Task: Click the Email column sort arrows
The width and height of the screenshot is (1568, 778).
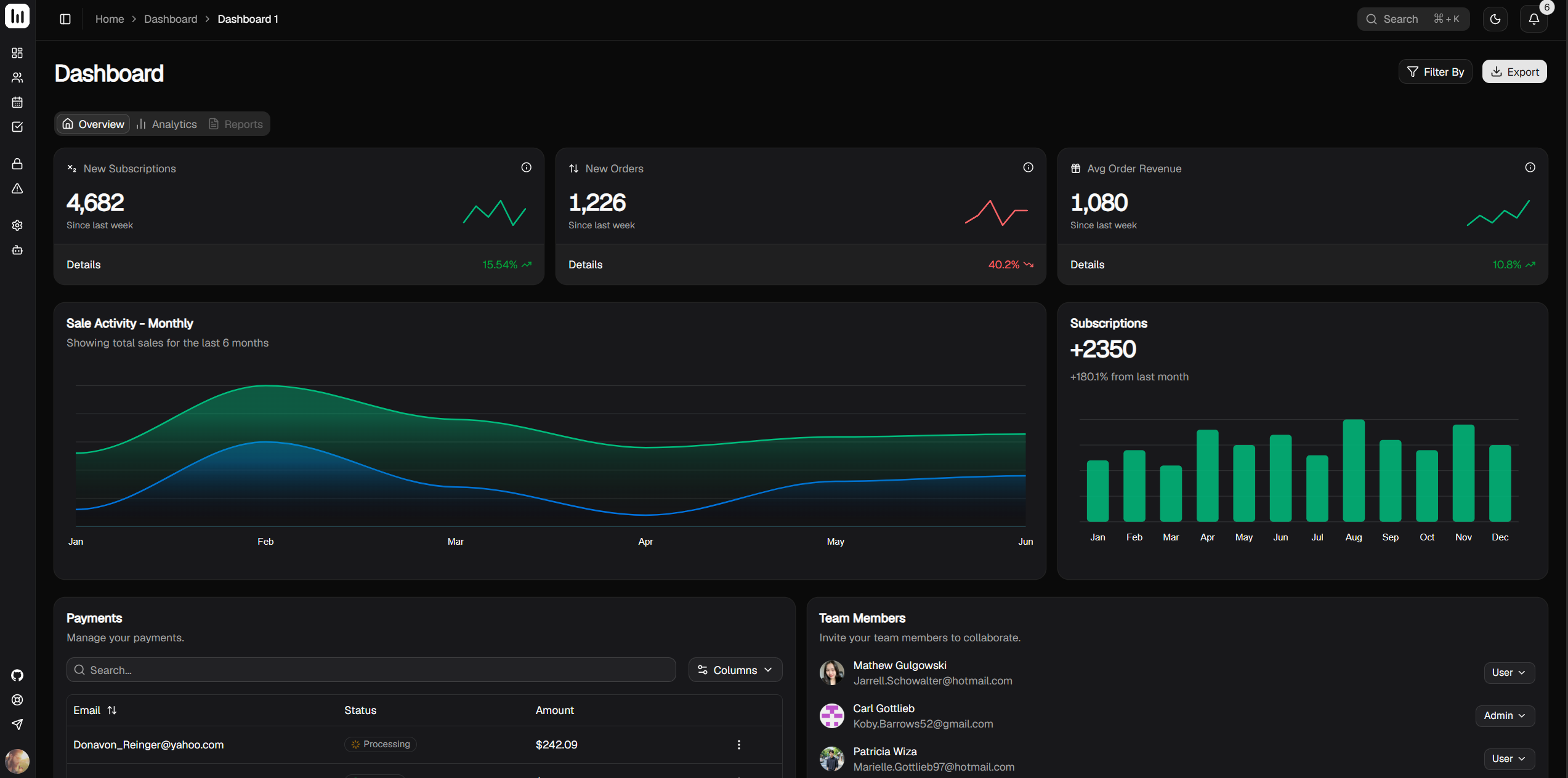Action: pos(112,710)
